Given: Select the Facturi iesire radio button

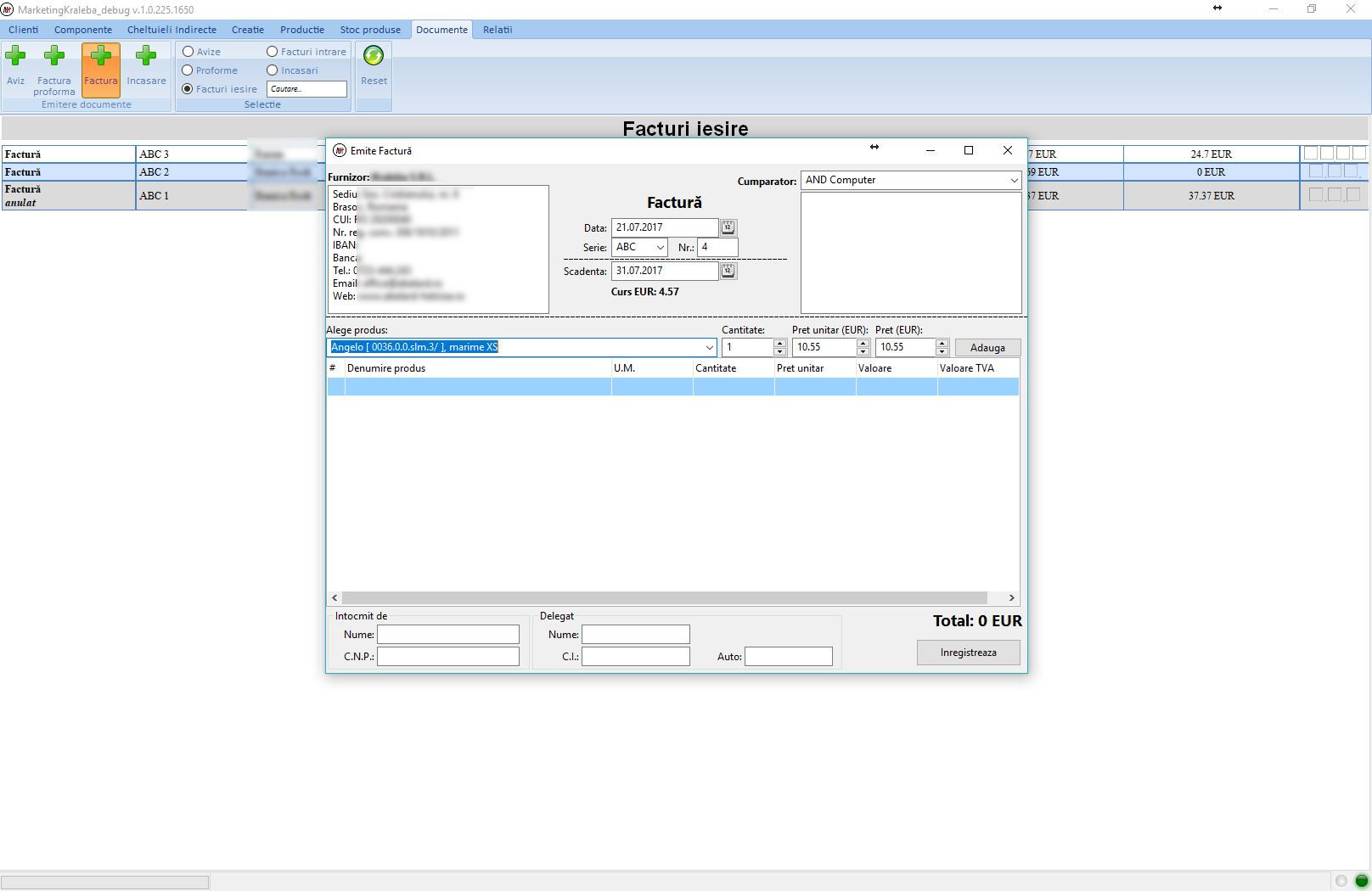Looking at the screenshot, I should [188, 89].
